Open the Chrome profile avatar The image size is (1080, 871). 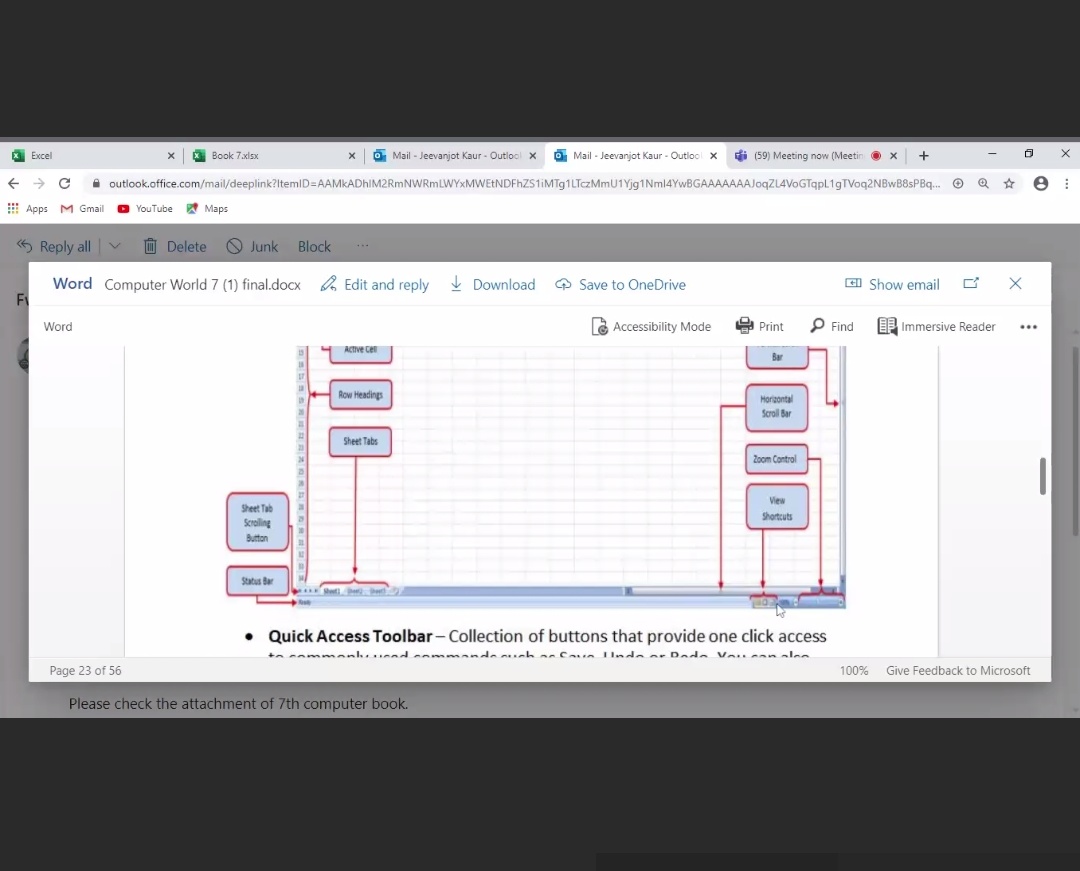(1041, 183)
